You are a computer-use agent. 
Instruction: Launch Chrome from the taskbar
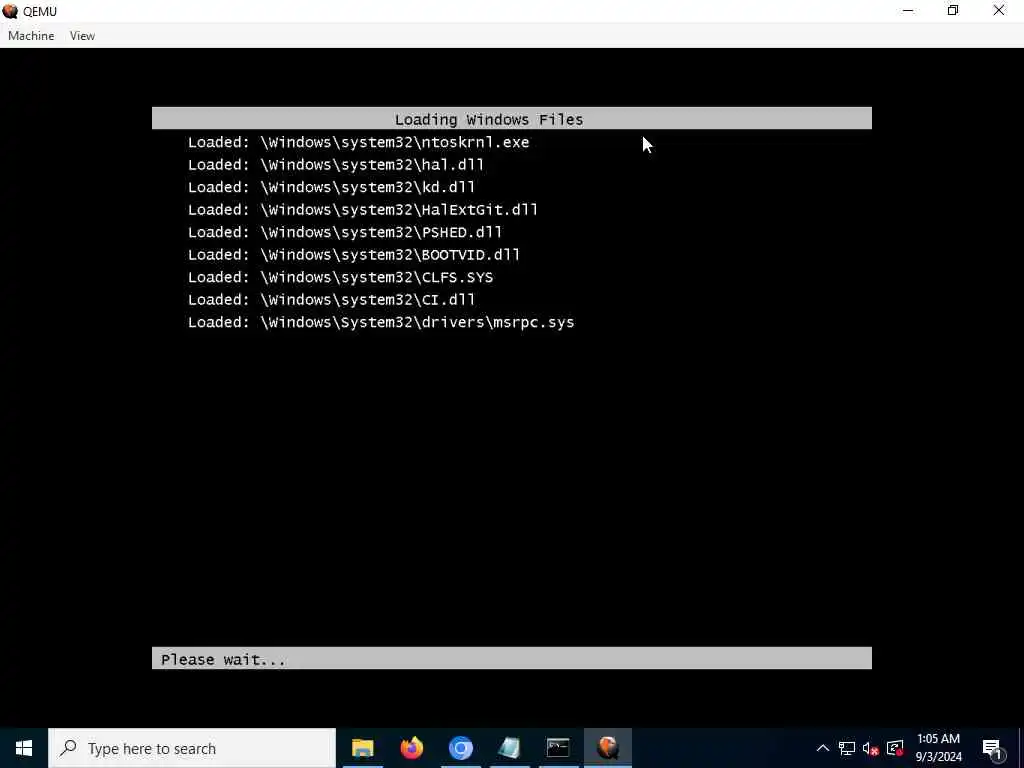(x=460, y=748)
